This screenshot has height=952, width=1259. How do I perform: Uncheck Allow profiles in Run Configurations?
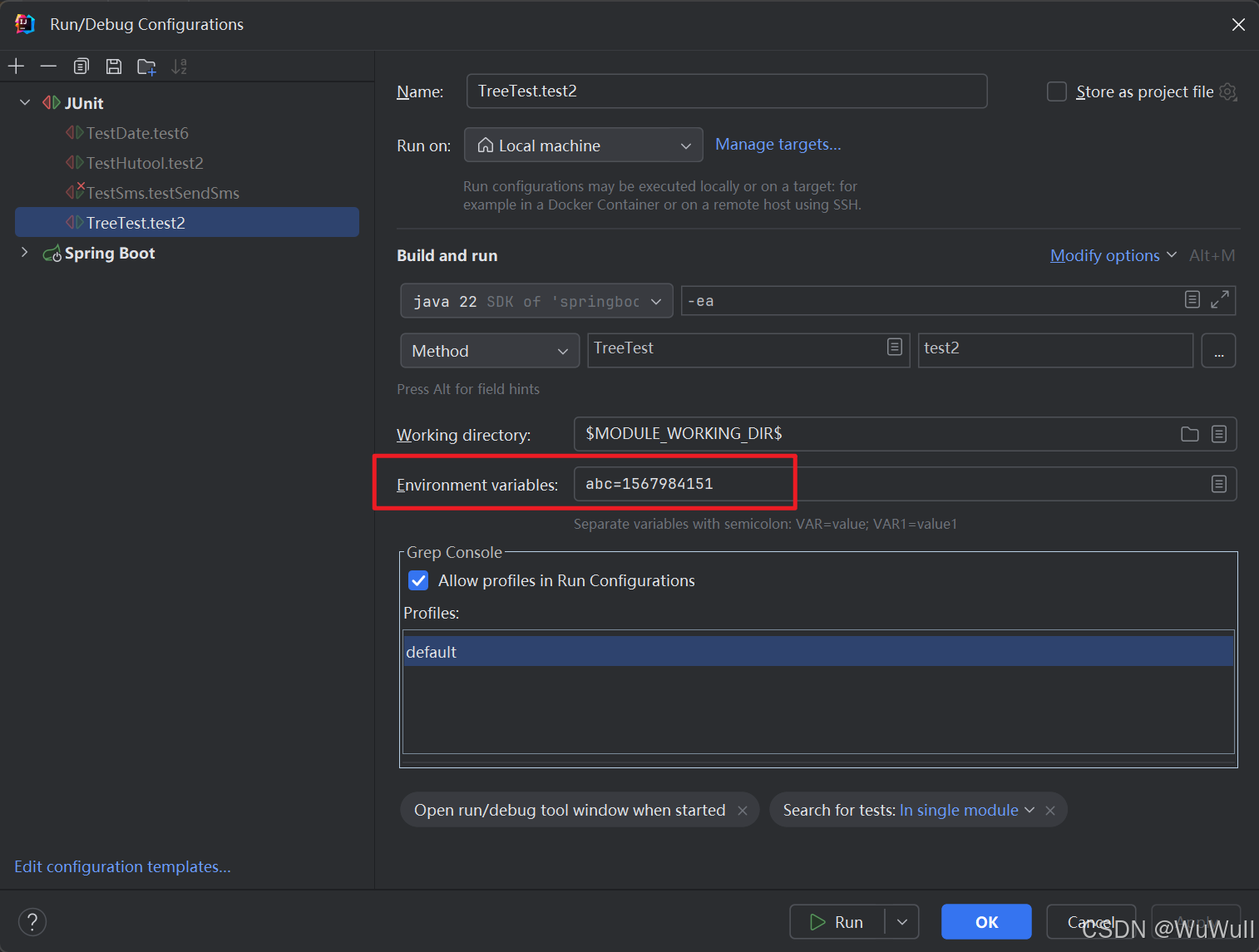(418, 580)
